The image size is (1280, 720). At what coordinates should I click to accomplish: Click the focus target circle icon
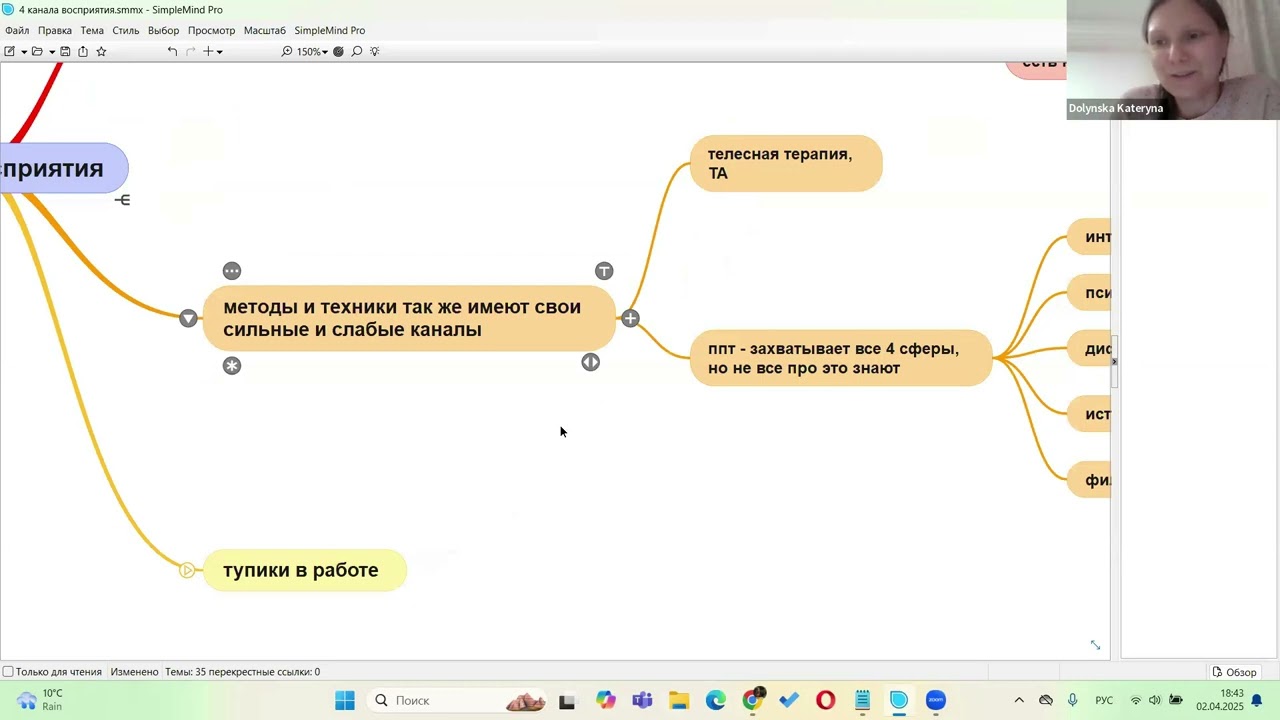tap(338, 51)
